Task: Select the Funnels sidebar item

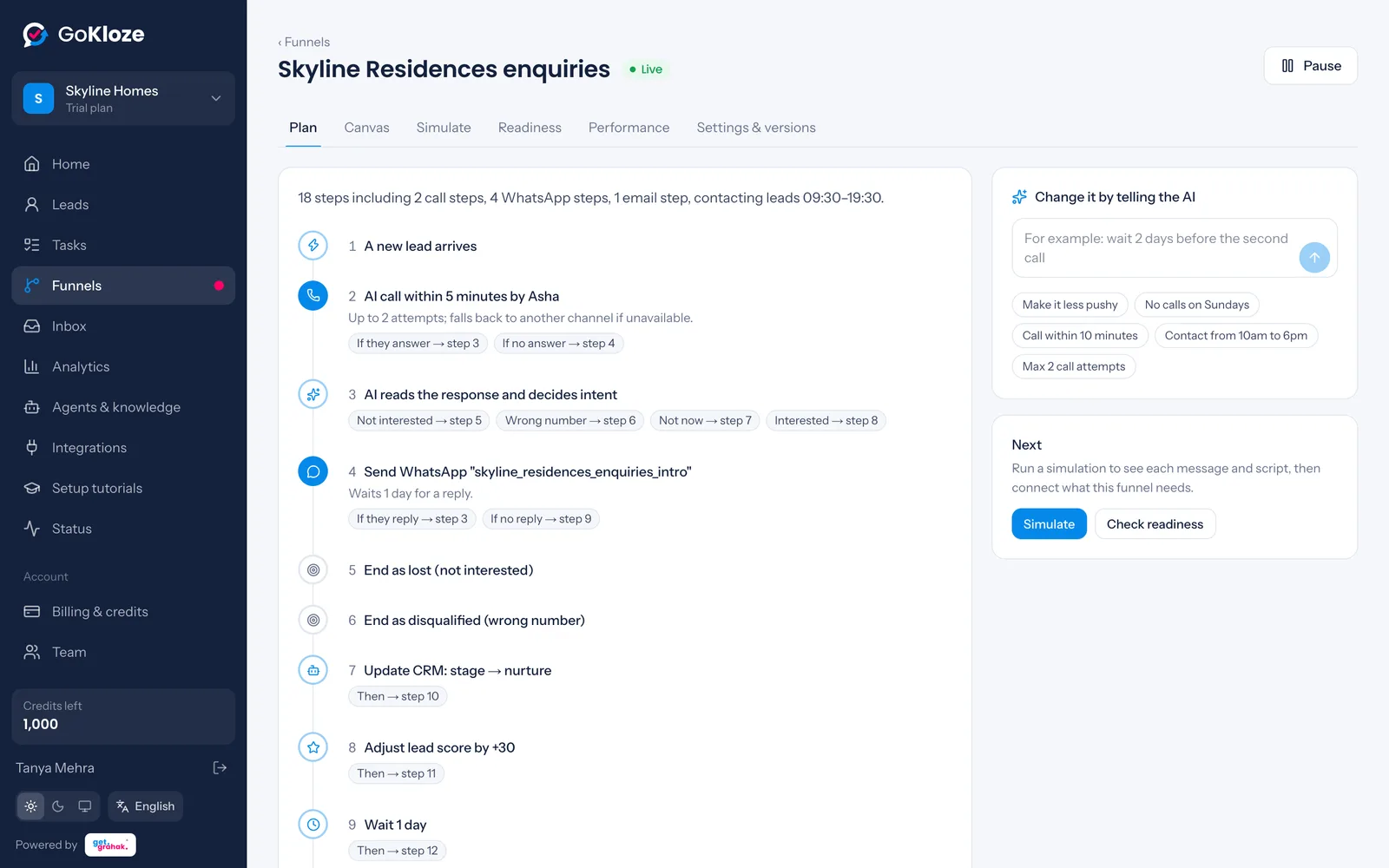Action: click(123, 286)
